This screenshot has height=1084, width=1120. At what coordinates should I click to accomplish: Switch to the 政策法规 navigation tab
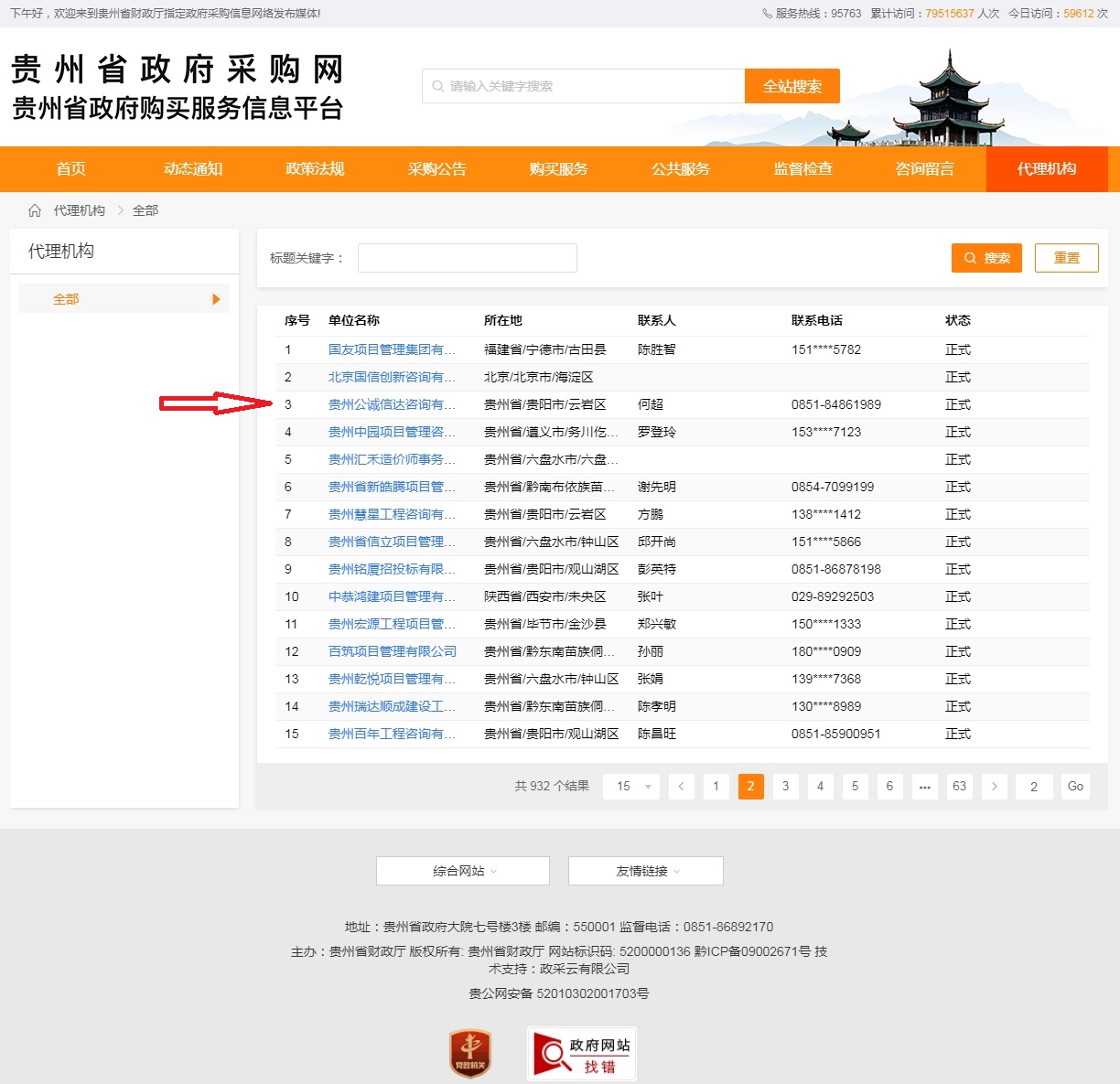coord(315,169)
